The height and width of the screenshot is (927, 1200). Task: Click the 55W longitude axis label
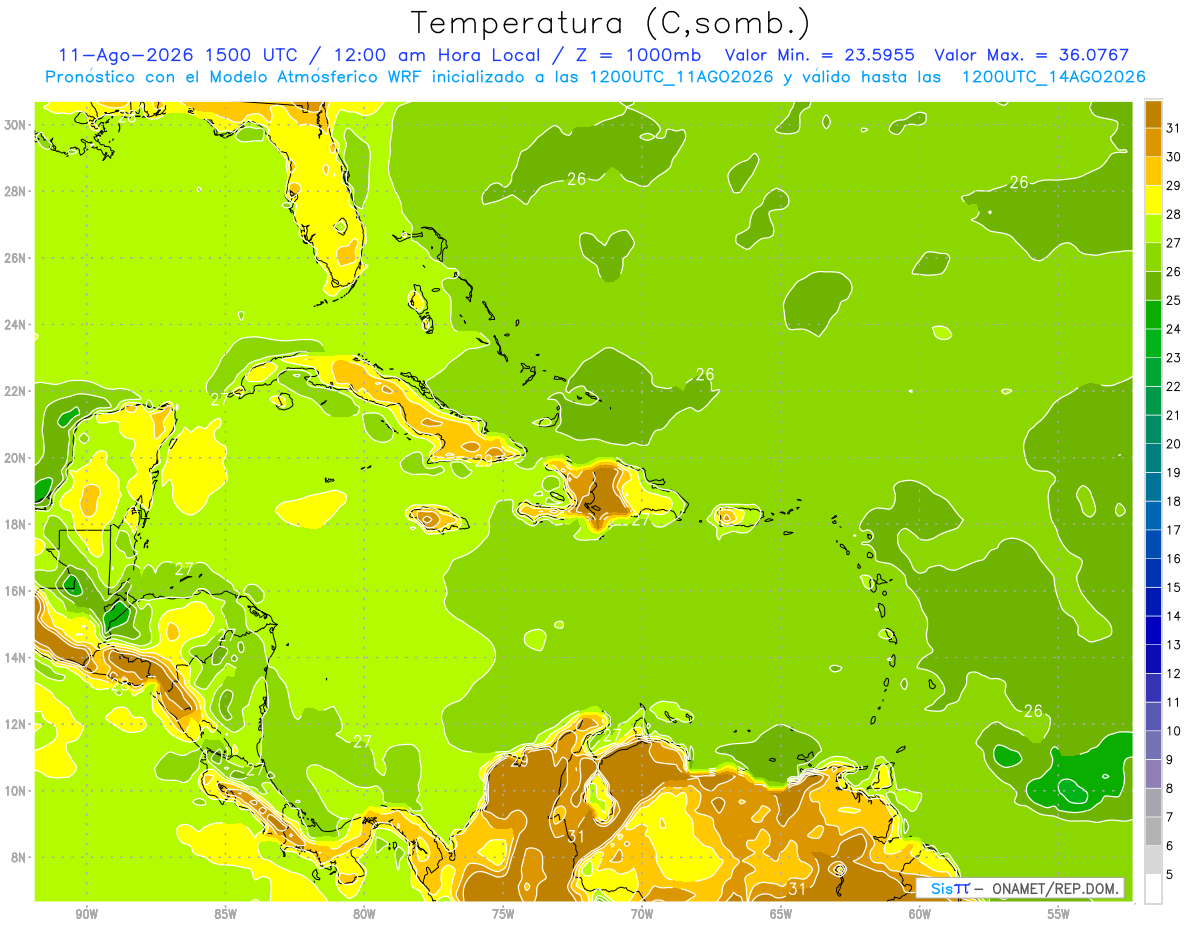click(x=1059, y=914)
